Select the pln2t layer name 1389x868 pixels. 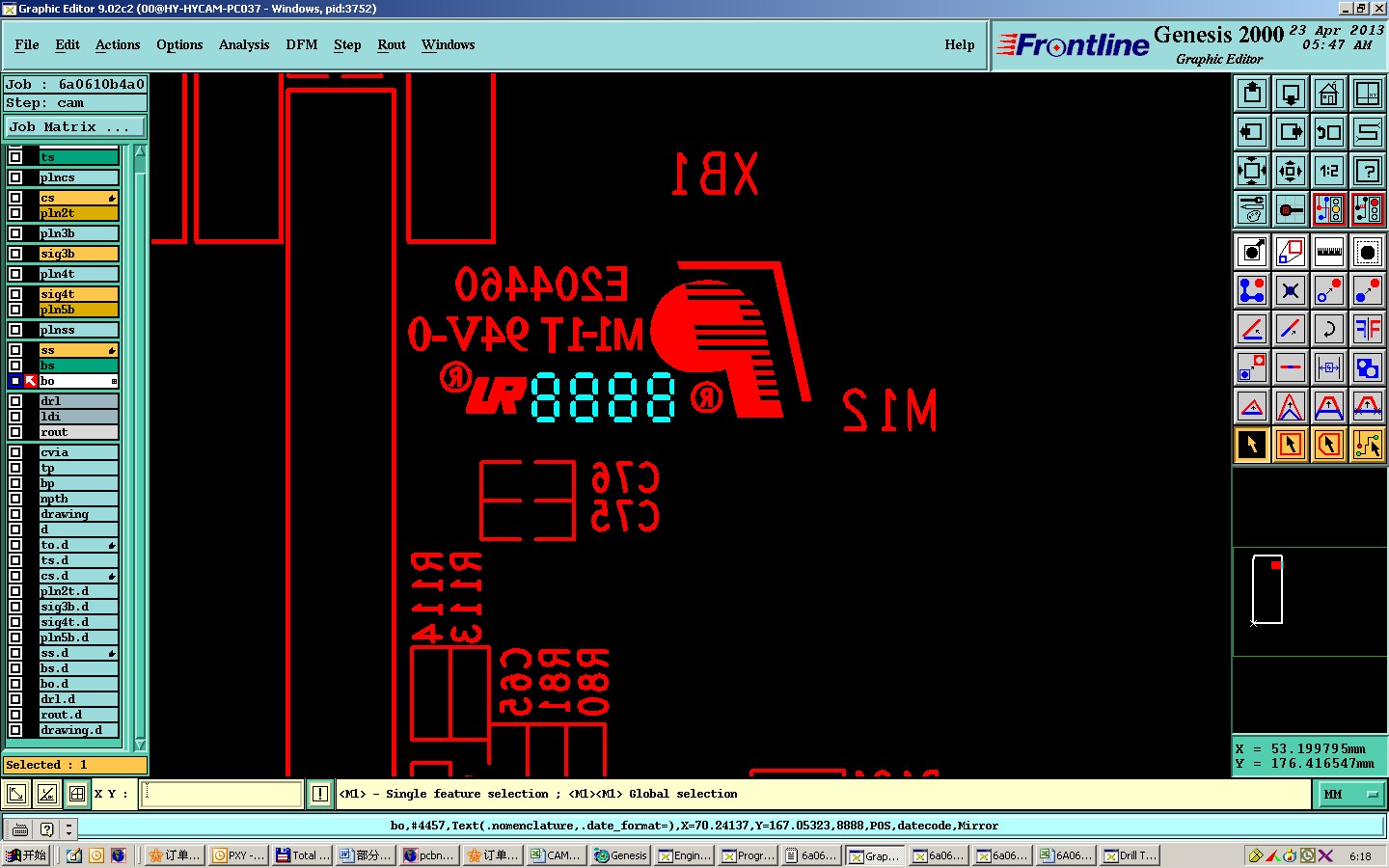[78, 213]
